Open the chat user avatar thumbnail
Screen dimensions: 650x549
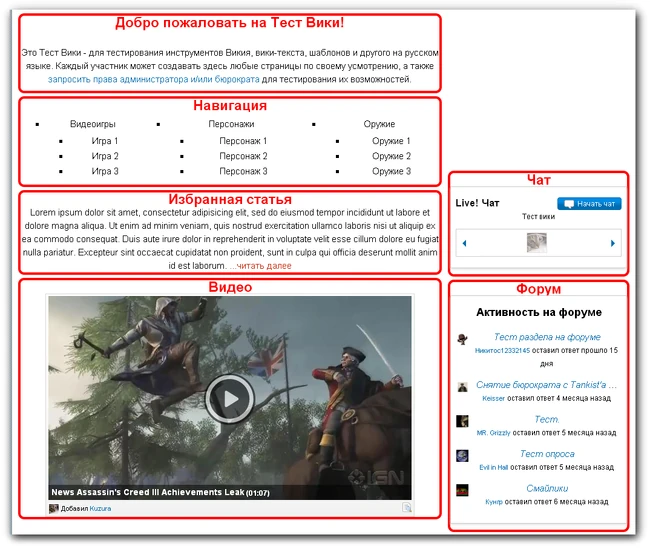tap(536, 243)
